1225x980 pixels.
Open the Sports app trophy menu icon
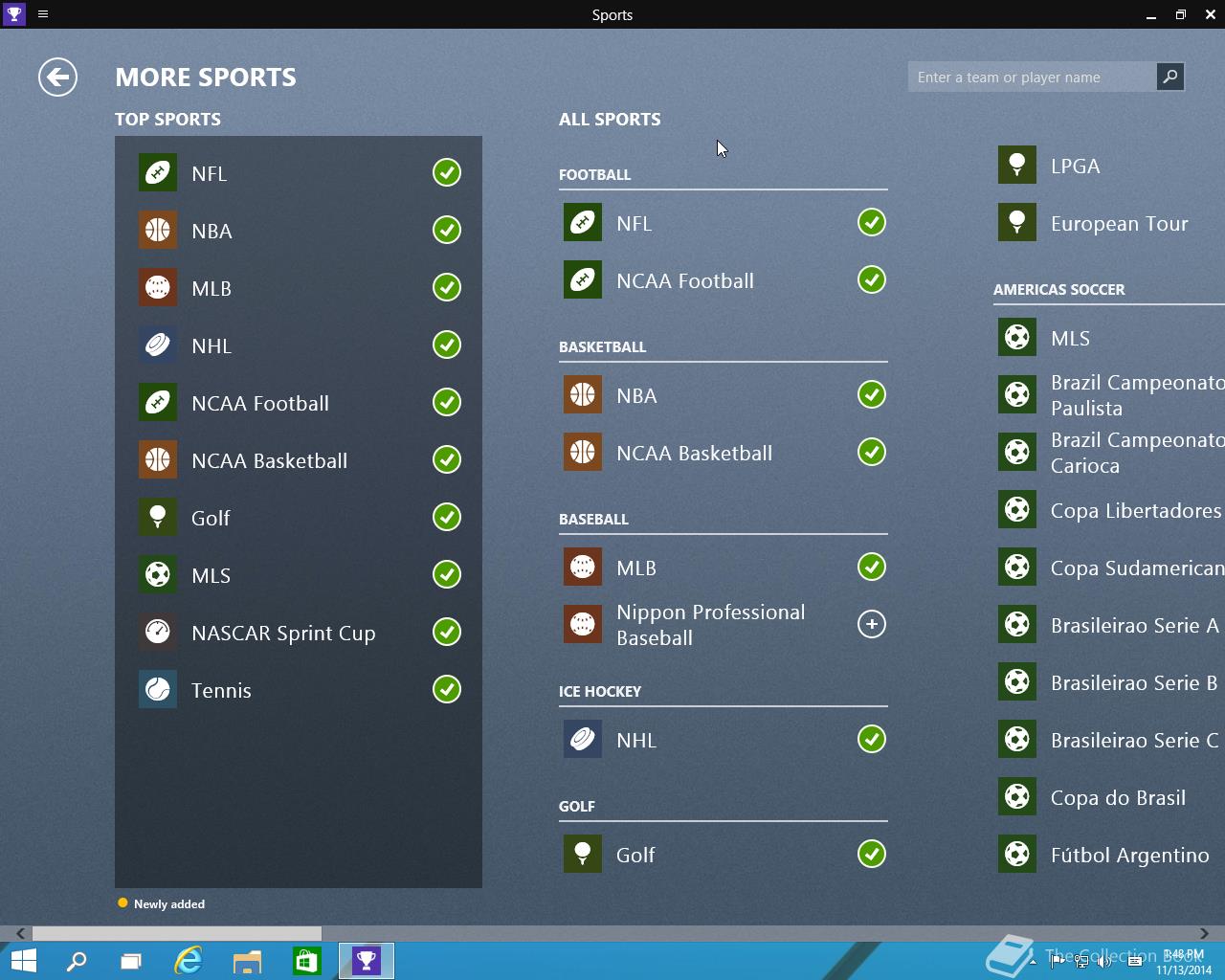14,14
